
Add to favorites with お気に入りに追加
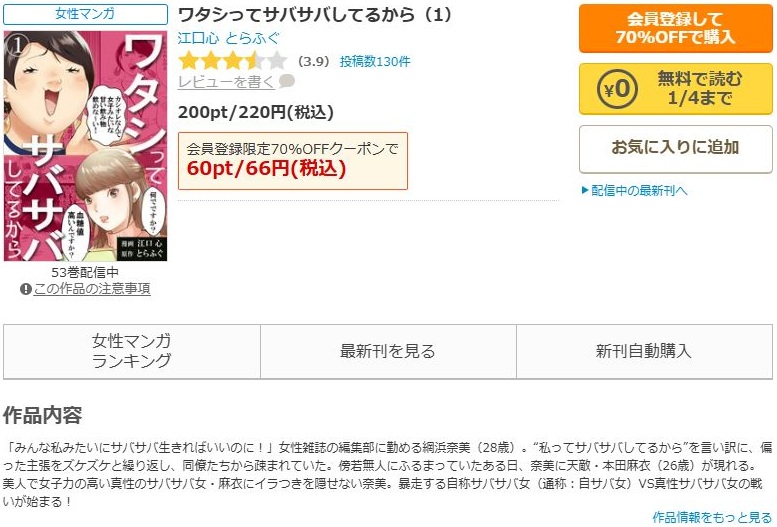[x=675, y=148]
